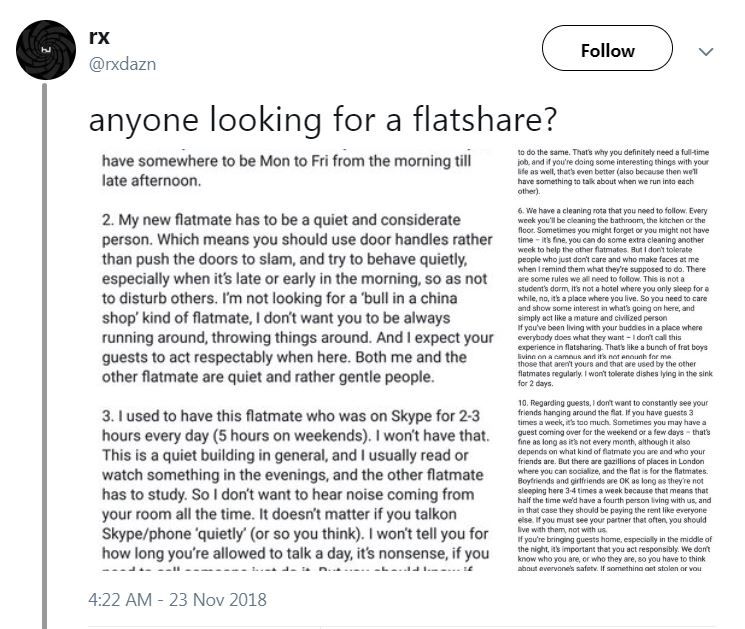Click the tweet text 'anyone looking for a flatshare?'
This screenshot has width=745, height=629.
[x=322, y=119]
